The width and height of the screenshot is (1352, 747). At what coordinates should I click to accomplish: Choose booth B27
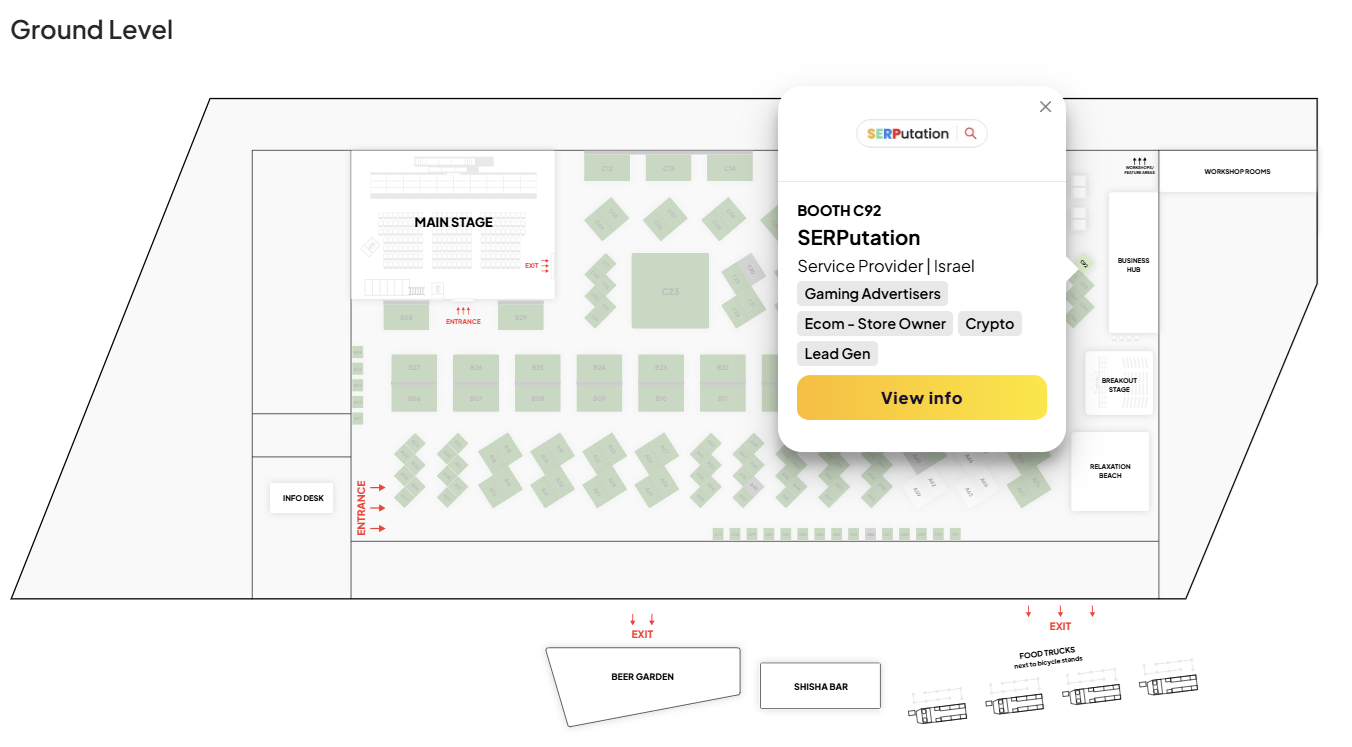coord(414,368)
